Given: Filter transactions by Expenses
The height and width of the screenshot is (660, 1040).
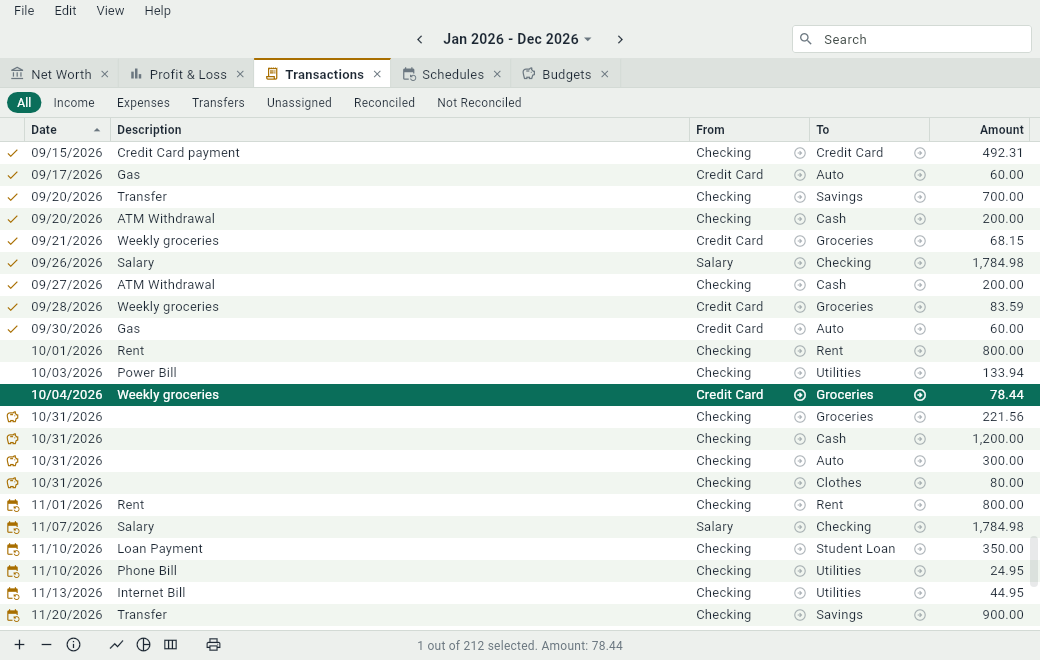Looking at the screenshot, I should (143, 103).
